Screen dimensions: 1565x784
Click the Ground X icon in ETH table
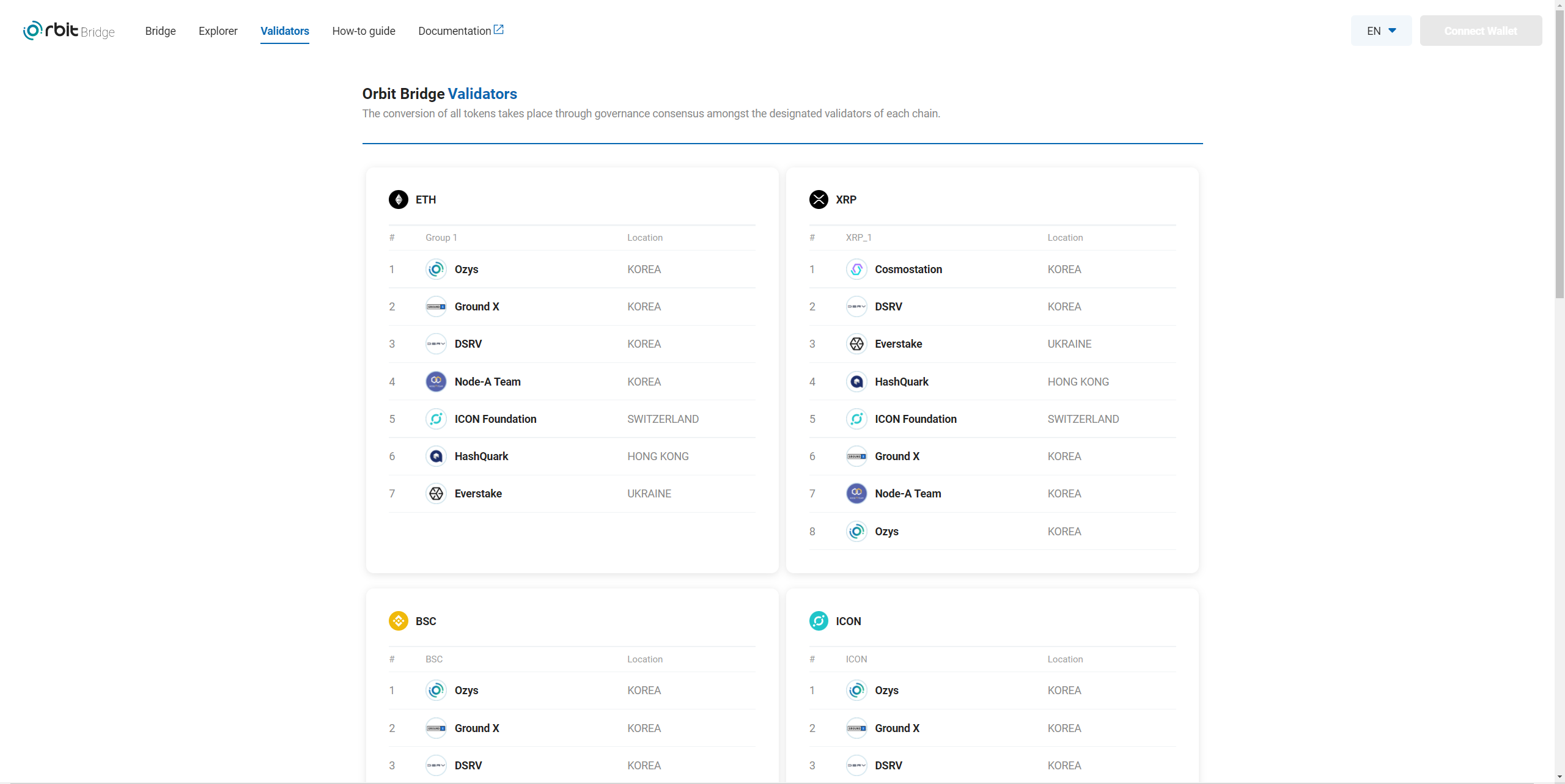436,307
